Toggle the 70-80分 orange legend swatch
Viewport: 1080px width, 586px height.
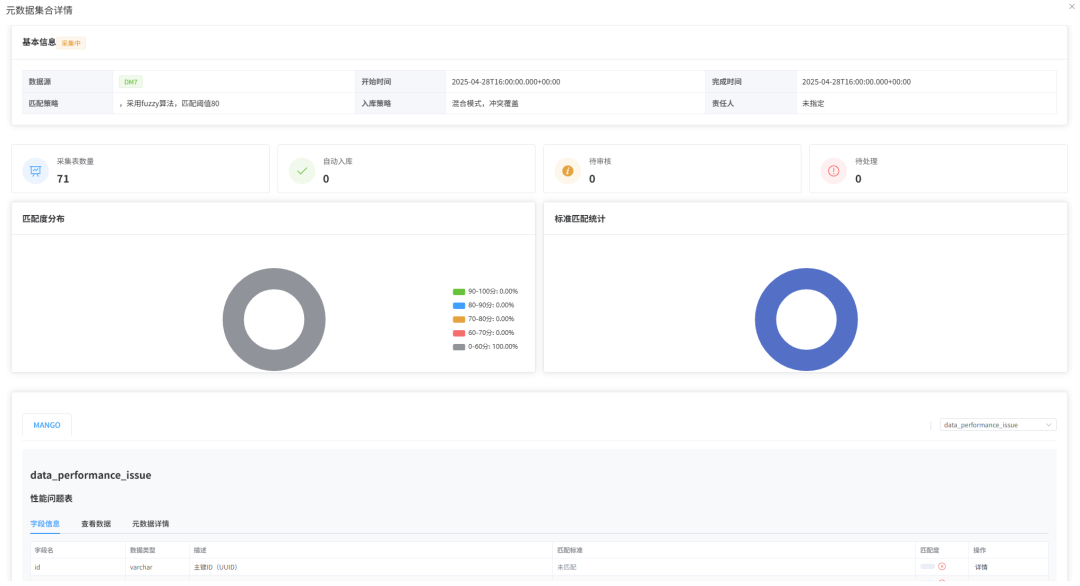pos(459,320)
